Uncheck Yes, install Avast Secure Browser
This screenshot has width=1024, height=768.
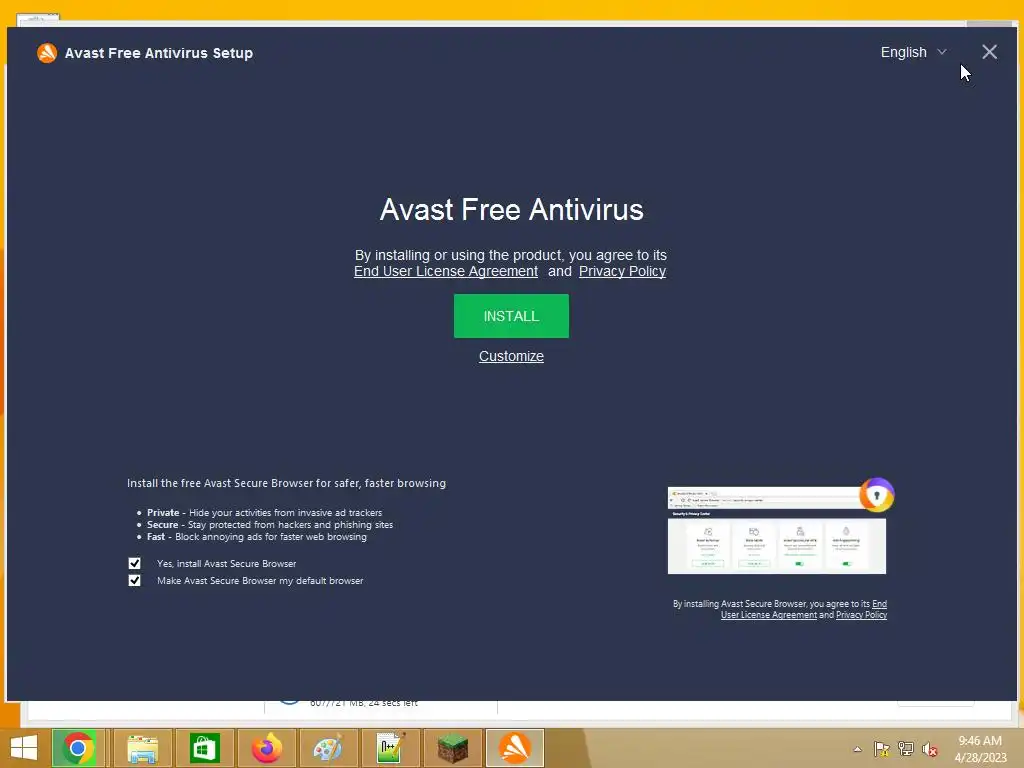point(135,563)
